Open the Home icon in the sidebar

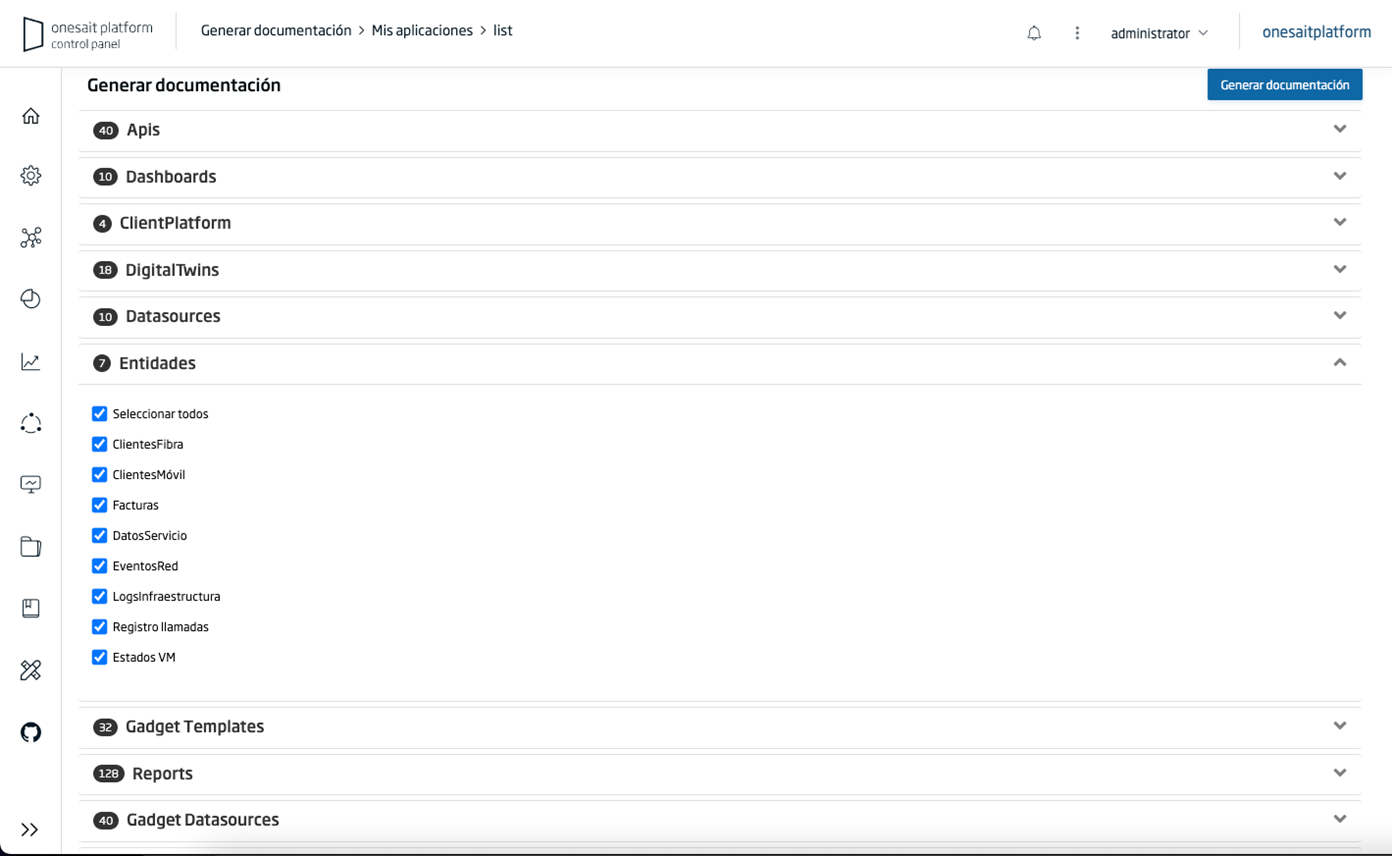[x=30, y=115]
